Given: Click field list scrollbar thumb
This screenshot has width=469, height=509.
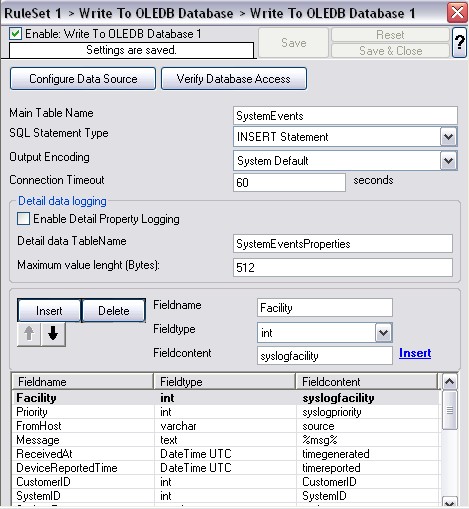Looking at the screenshot, I should (450, 410).
